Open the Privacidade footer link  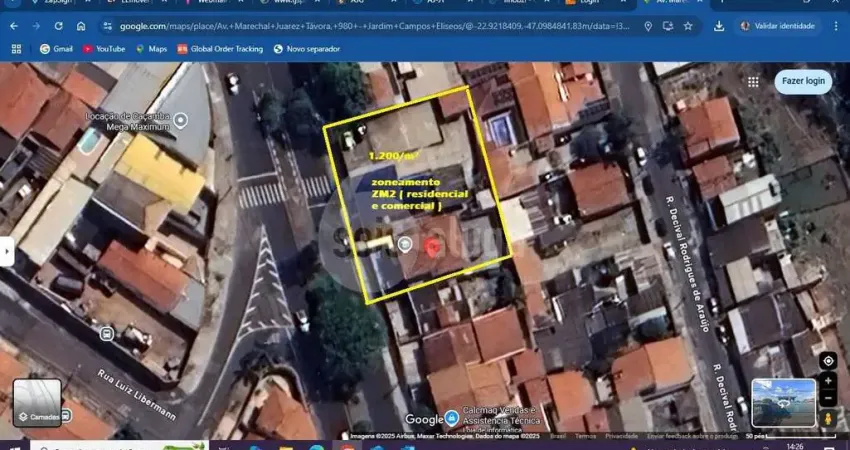(x=622, y=436)
